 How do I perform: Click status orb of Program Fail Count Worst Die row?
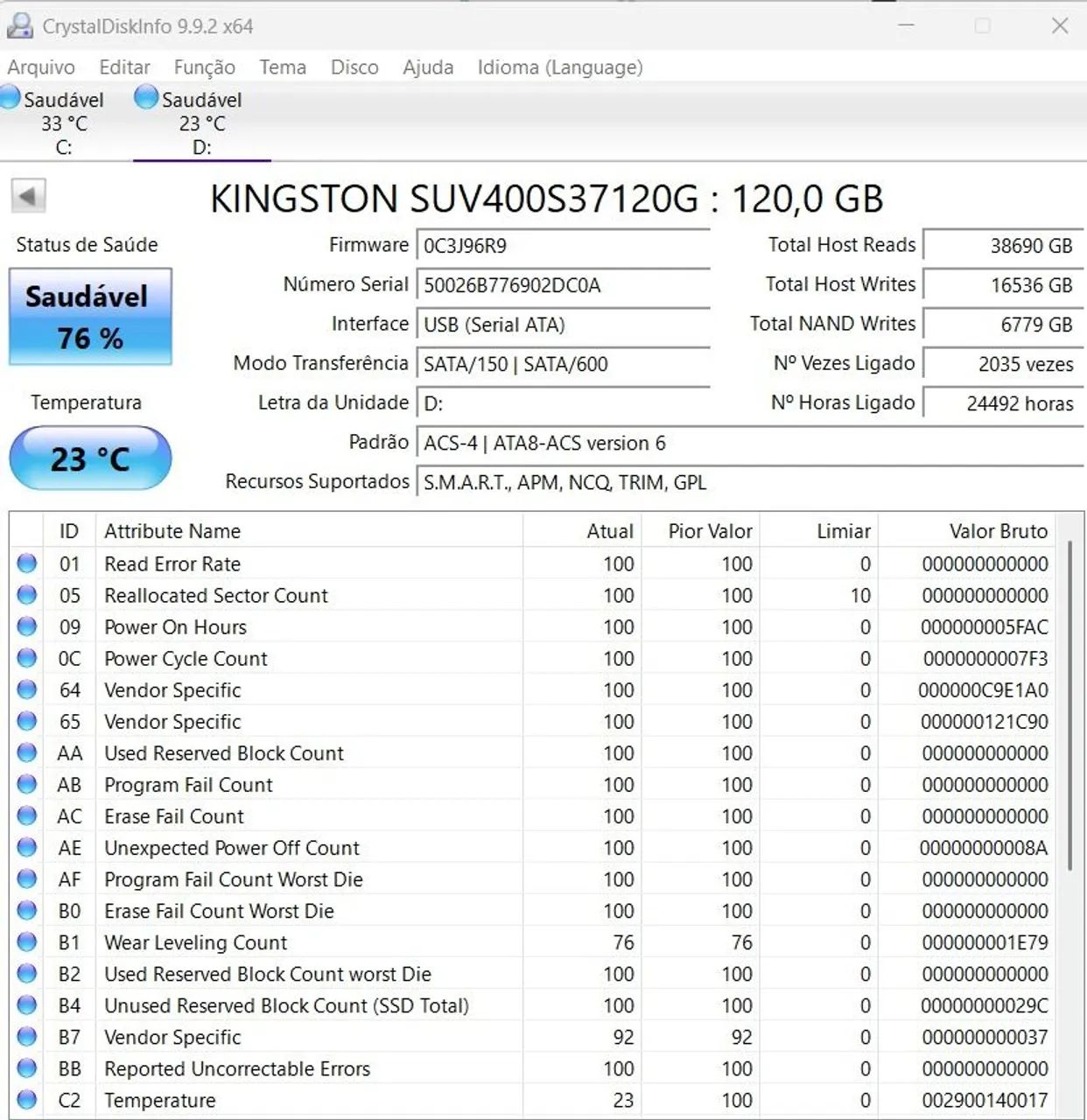click(27, 878)
